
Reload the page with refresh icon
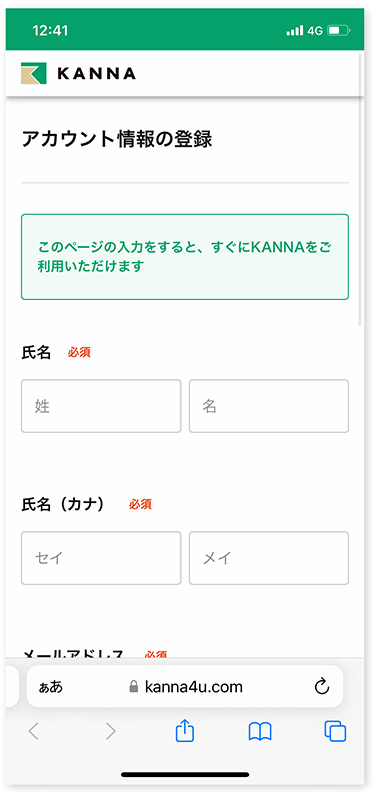click(x=322, y=686)
